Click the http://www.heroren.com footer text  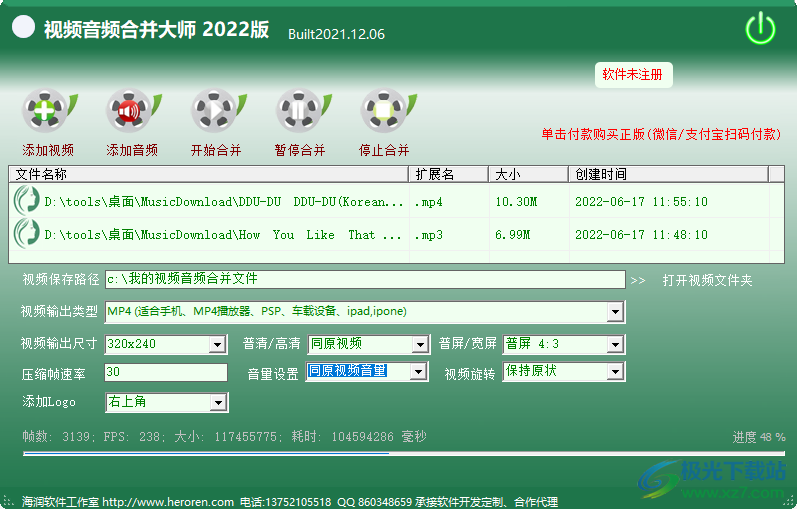168,502
